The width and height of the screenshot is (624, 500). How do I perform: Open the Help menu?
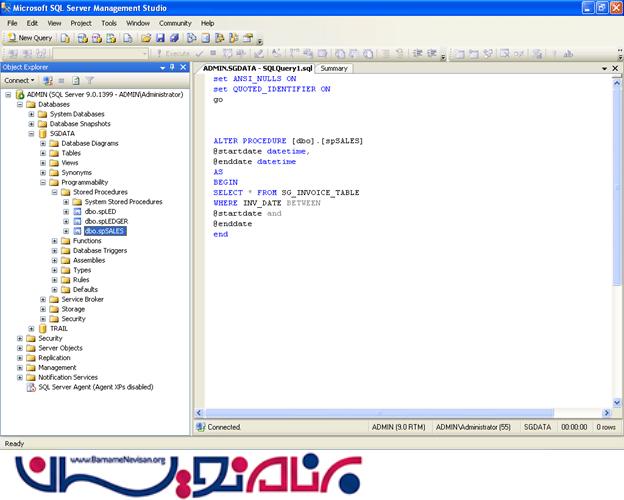click(x=207, y=23)
